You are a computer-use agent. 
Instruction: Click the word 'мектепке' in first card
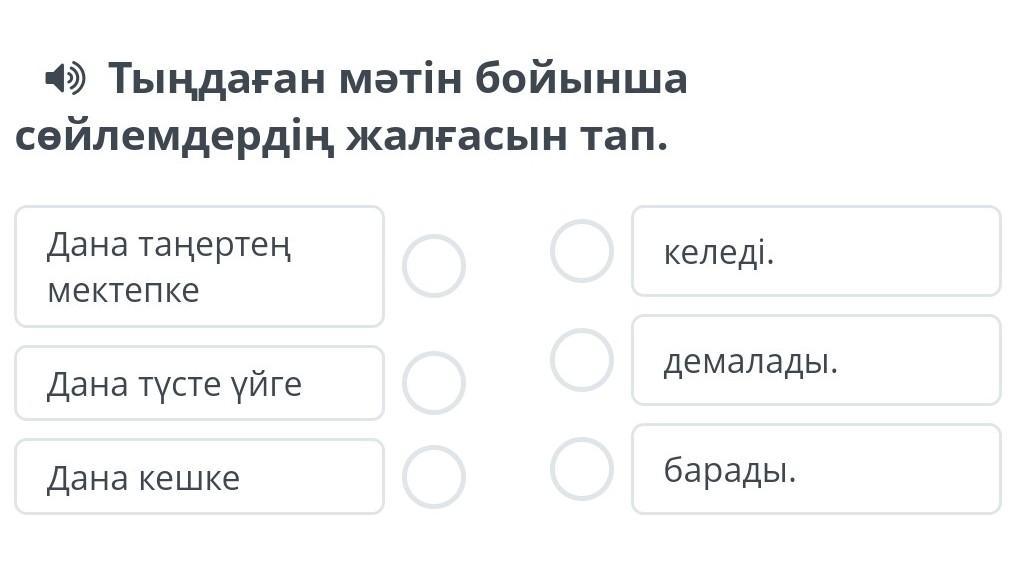coord(123,291)
